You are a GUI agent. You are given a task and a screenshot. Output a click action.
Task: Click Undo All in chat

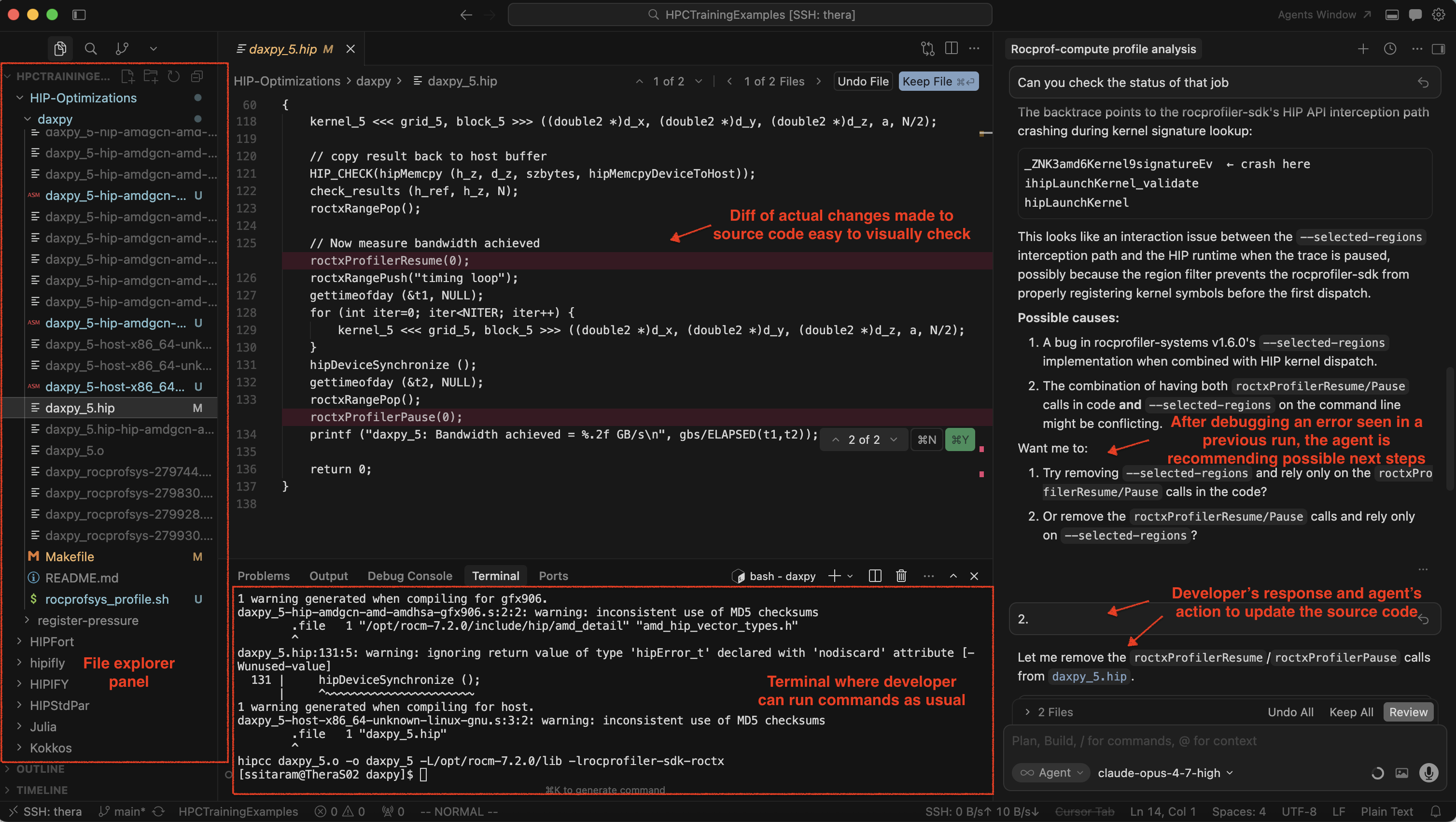coord(1290,712)
